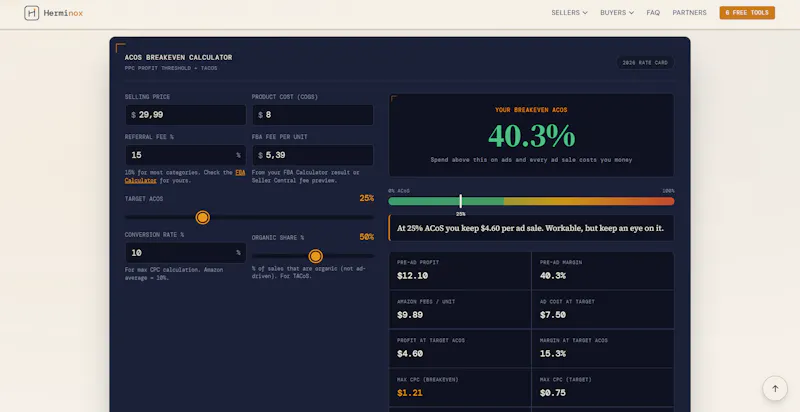
Task: Click the Herminox brand name
Action: (63, 13)
